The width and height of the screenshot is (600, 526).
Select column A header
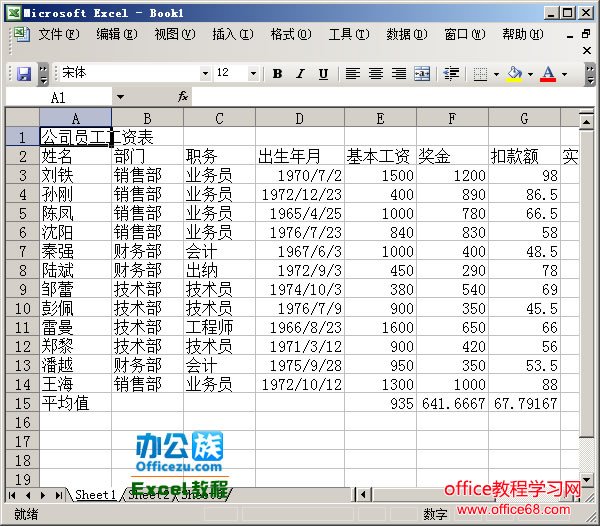click(76, 118)
